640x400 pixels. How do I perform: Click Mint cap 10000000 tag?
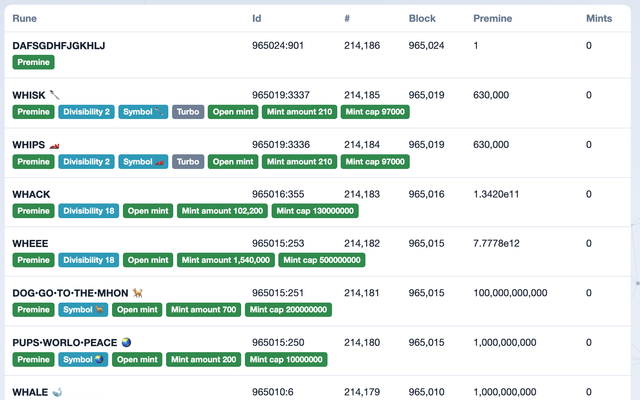point(286,360)
